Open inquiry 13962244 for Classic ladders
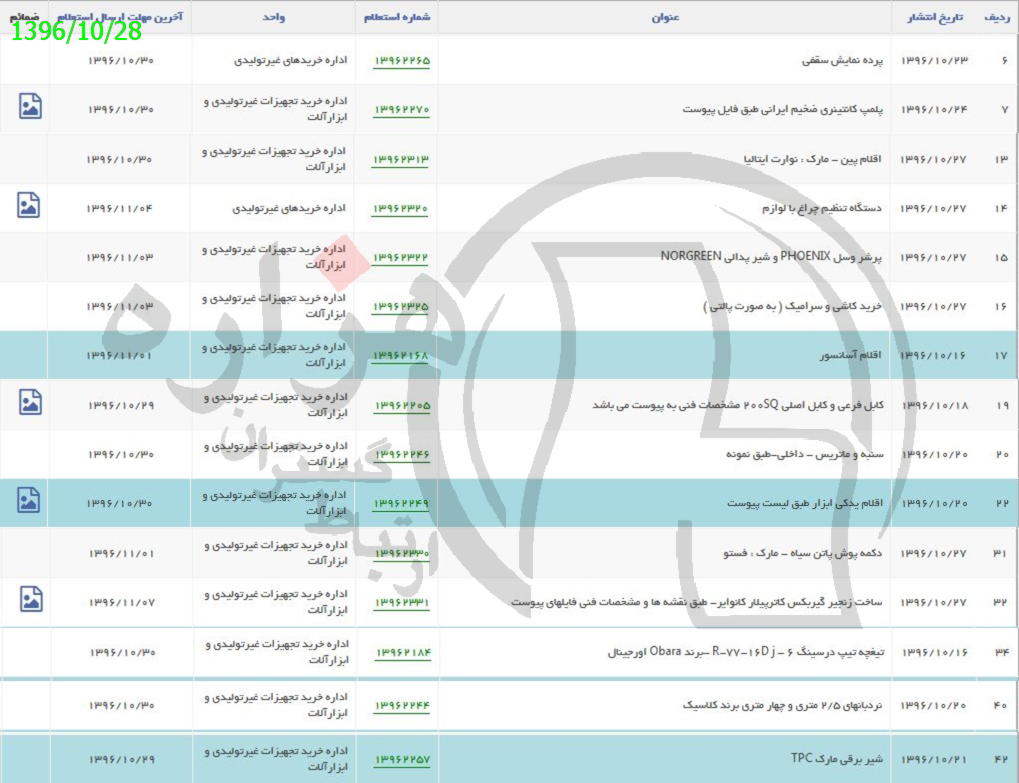The height and width of the screenshot is (783, 1019). (403, 705)
